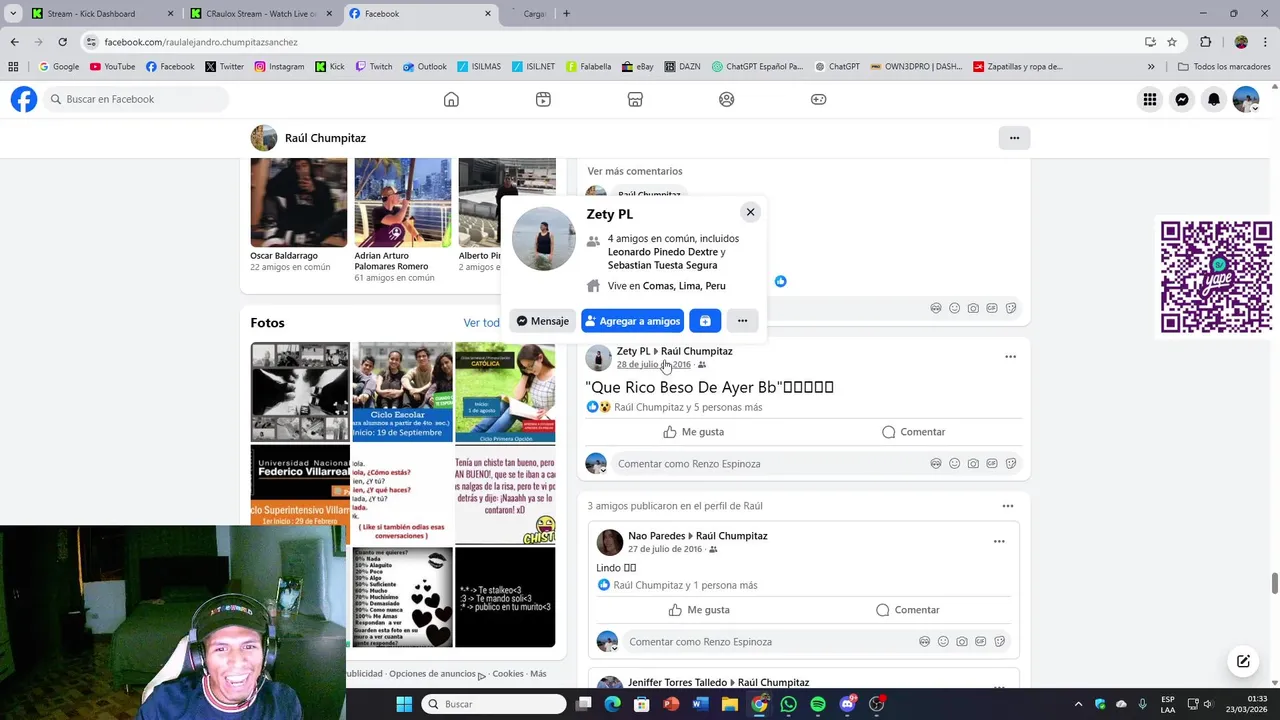Like the Nao Paredes post
This screenshot has height=720, width=1280.
[x=699, y=610]
